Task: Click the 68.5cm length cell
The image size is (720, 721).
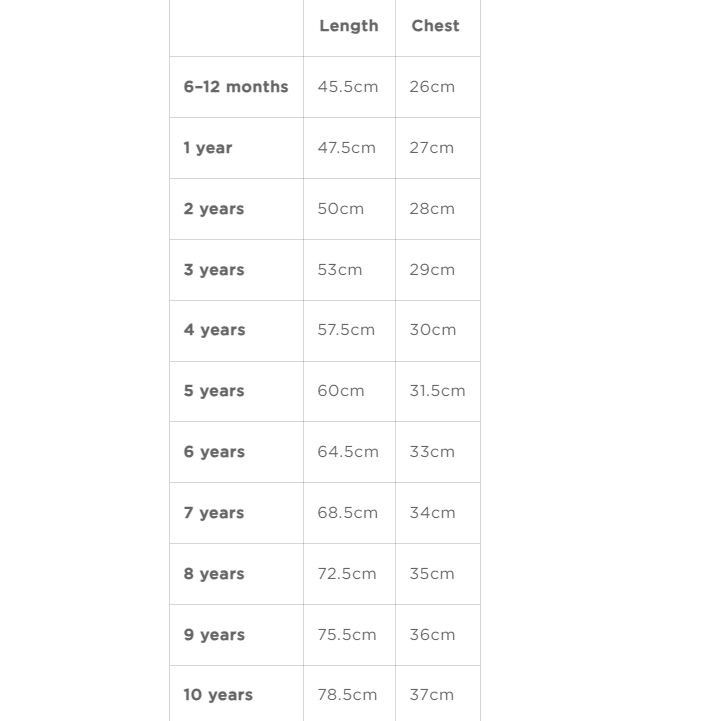Action: [348, 513]
